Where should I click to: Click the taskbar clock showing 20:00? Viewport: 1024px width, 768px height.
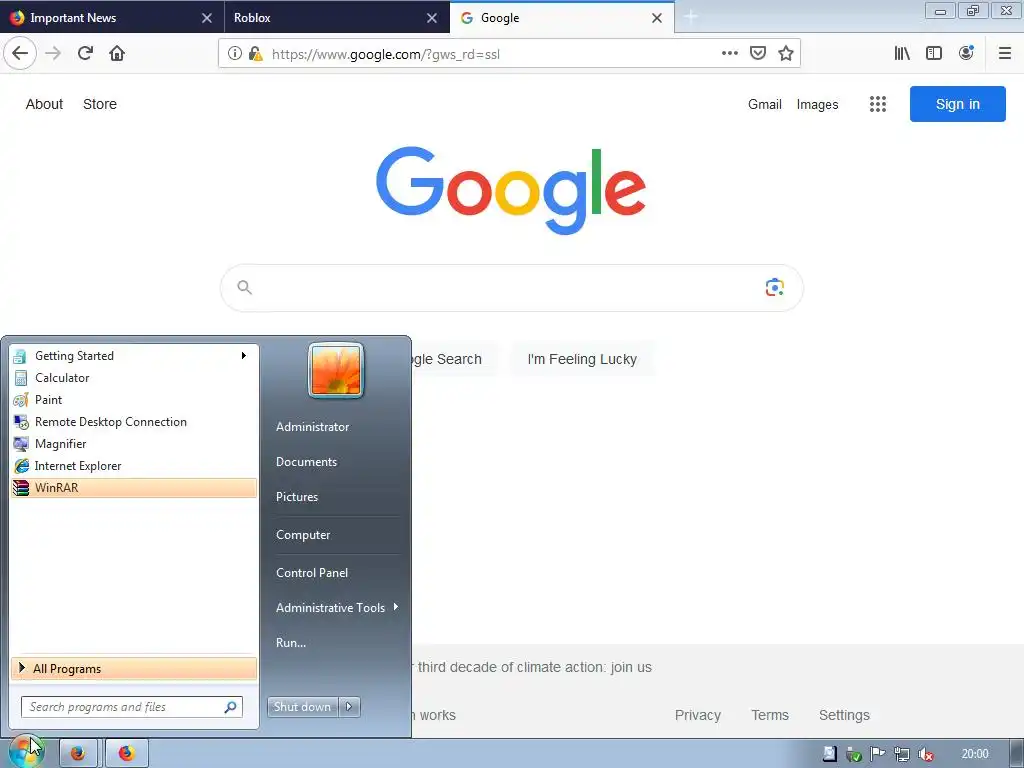975,754
